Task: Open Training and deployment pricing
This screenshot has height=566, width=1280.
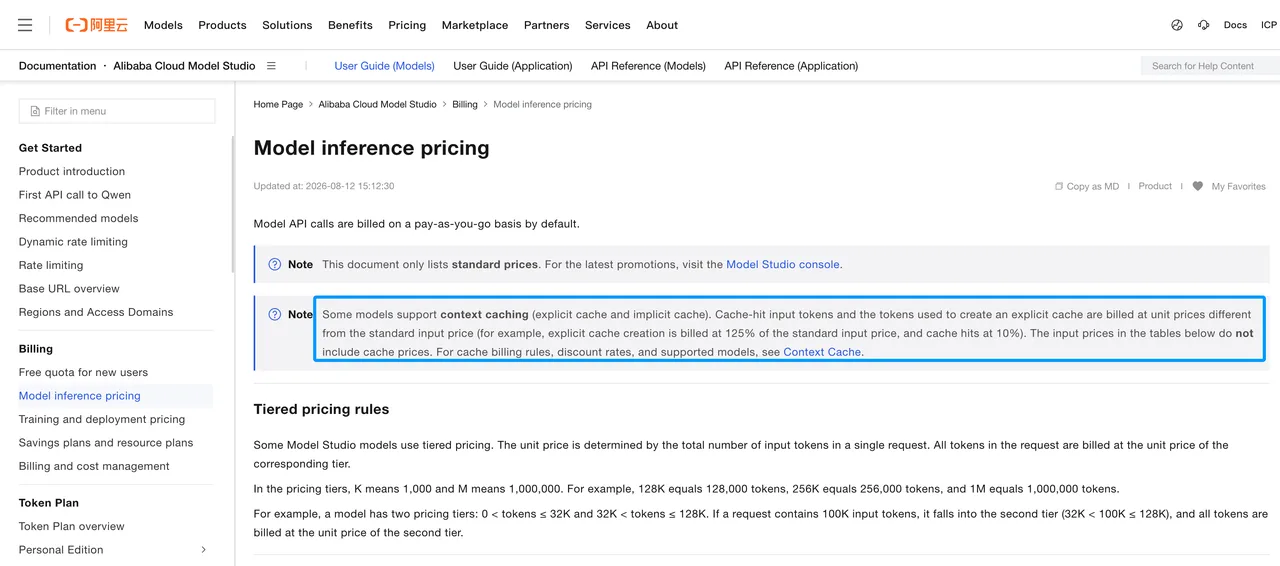Action: pos(102,419)
